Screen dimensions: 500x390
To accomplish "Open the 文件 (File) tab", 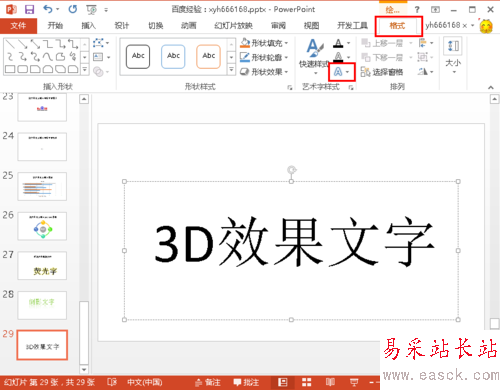I will click(18, 26).
